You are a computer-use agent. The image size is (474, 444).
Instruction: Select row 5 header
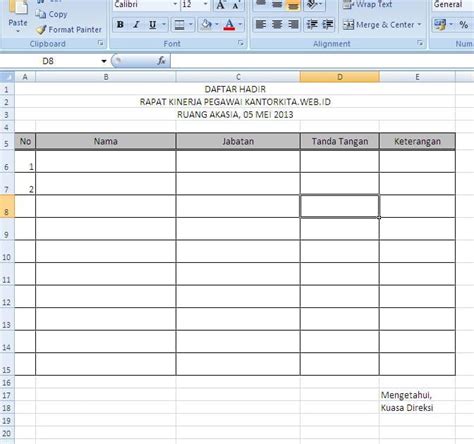pos(7,141)
